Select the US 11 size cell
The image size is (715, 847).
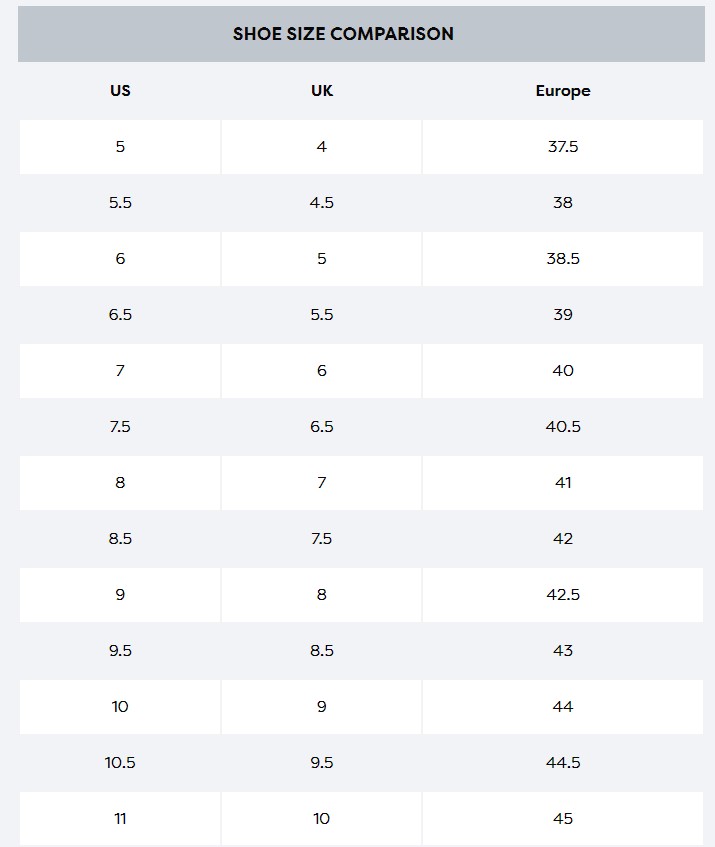click(x=120, y=819)
